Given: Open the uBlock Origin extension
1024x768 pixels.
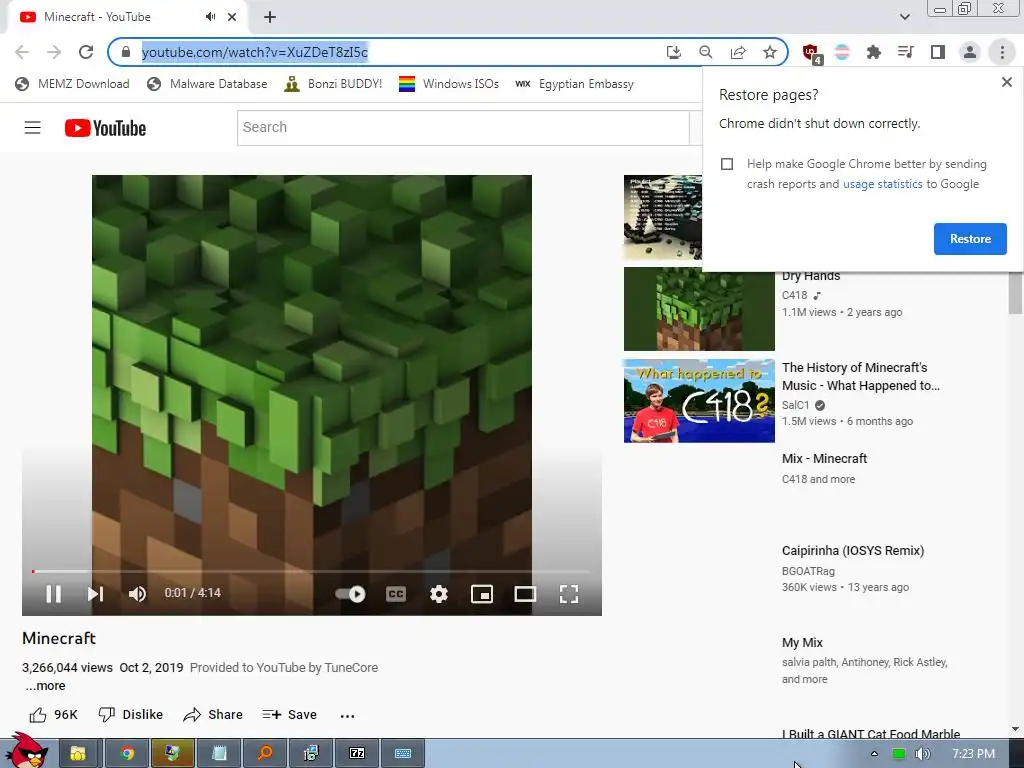Looking at the screenshot, I should tap(811, 53).
